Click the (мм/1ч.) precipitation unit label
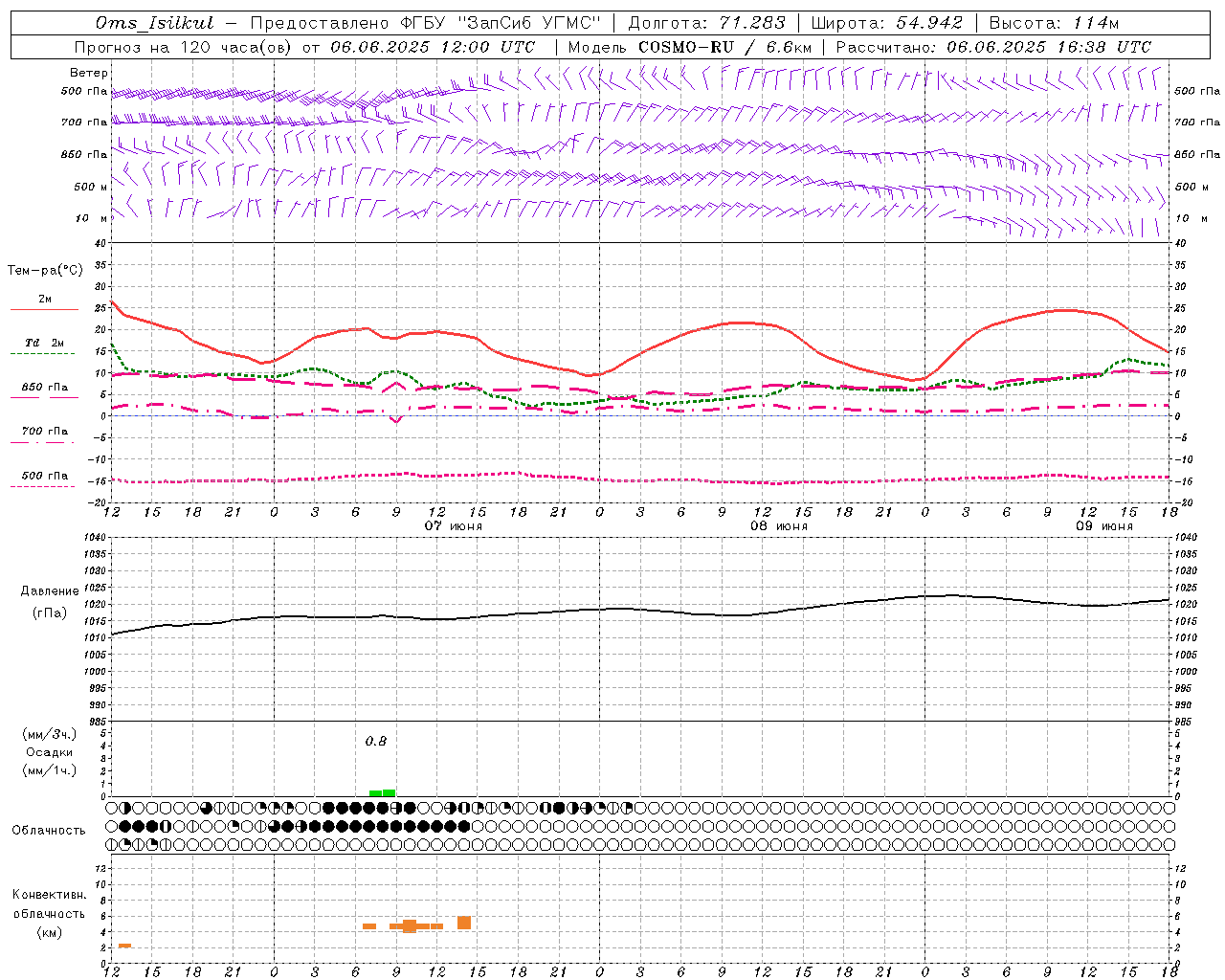The width and height of the screenshot is (1225, 980). 50,770
